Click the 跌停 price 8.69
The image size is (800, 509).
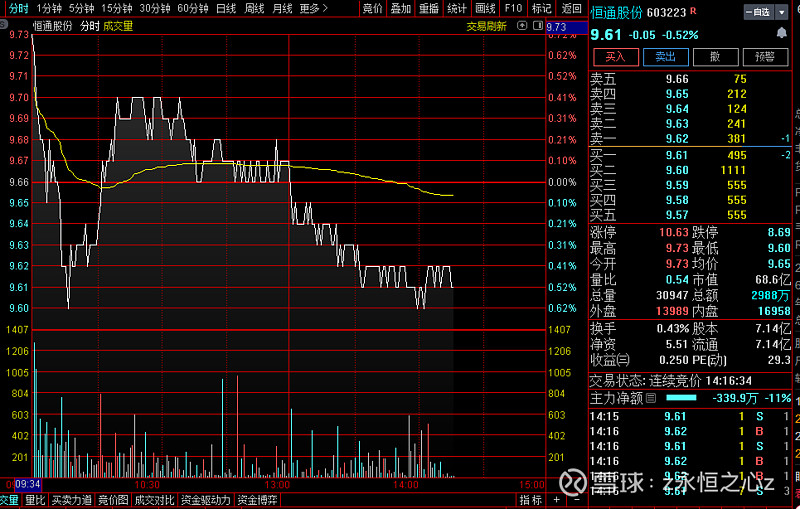779,233
